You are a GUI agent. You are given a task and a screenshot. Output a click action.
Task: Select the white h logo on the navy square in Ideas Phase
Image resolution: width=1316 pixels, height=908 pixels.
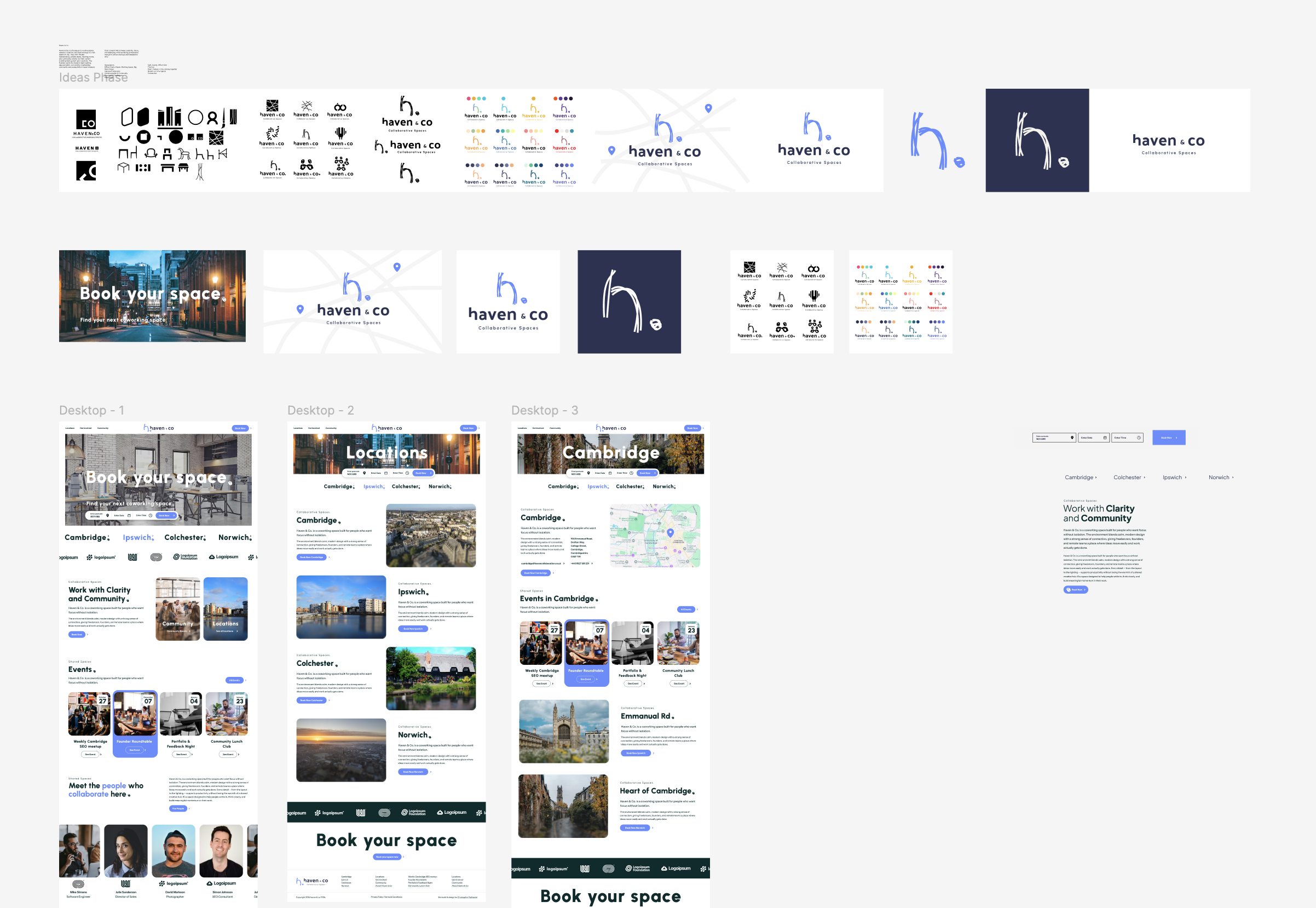pos(1037,141)
